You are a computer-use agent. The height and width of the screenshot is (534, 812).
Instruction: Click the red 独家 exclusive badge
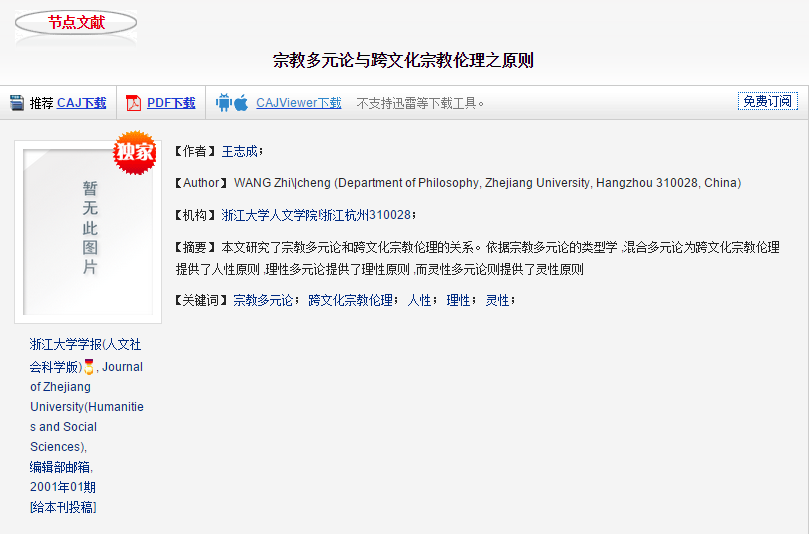click(135, 152)
